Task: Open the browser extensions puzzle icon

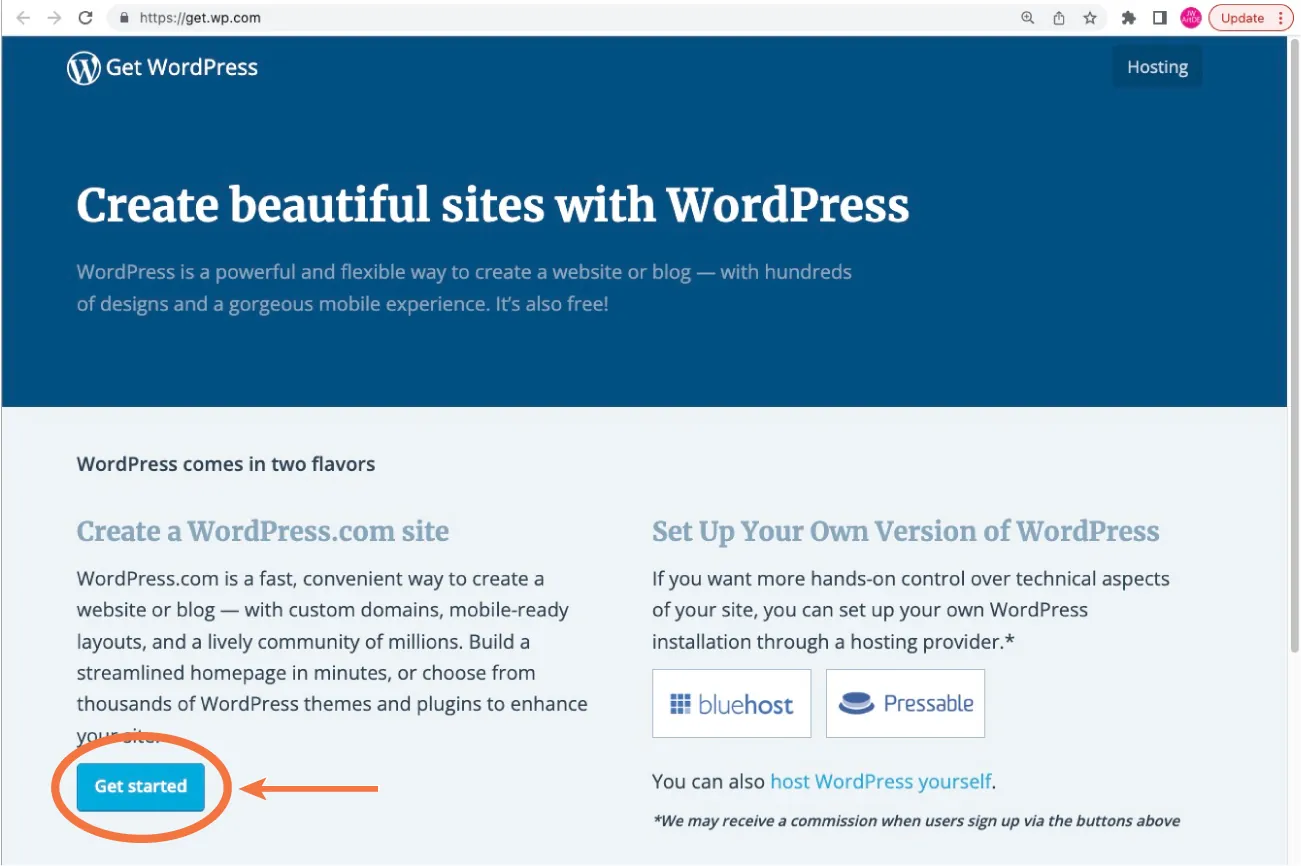Action: (1128, 17)
